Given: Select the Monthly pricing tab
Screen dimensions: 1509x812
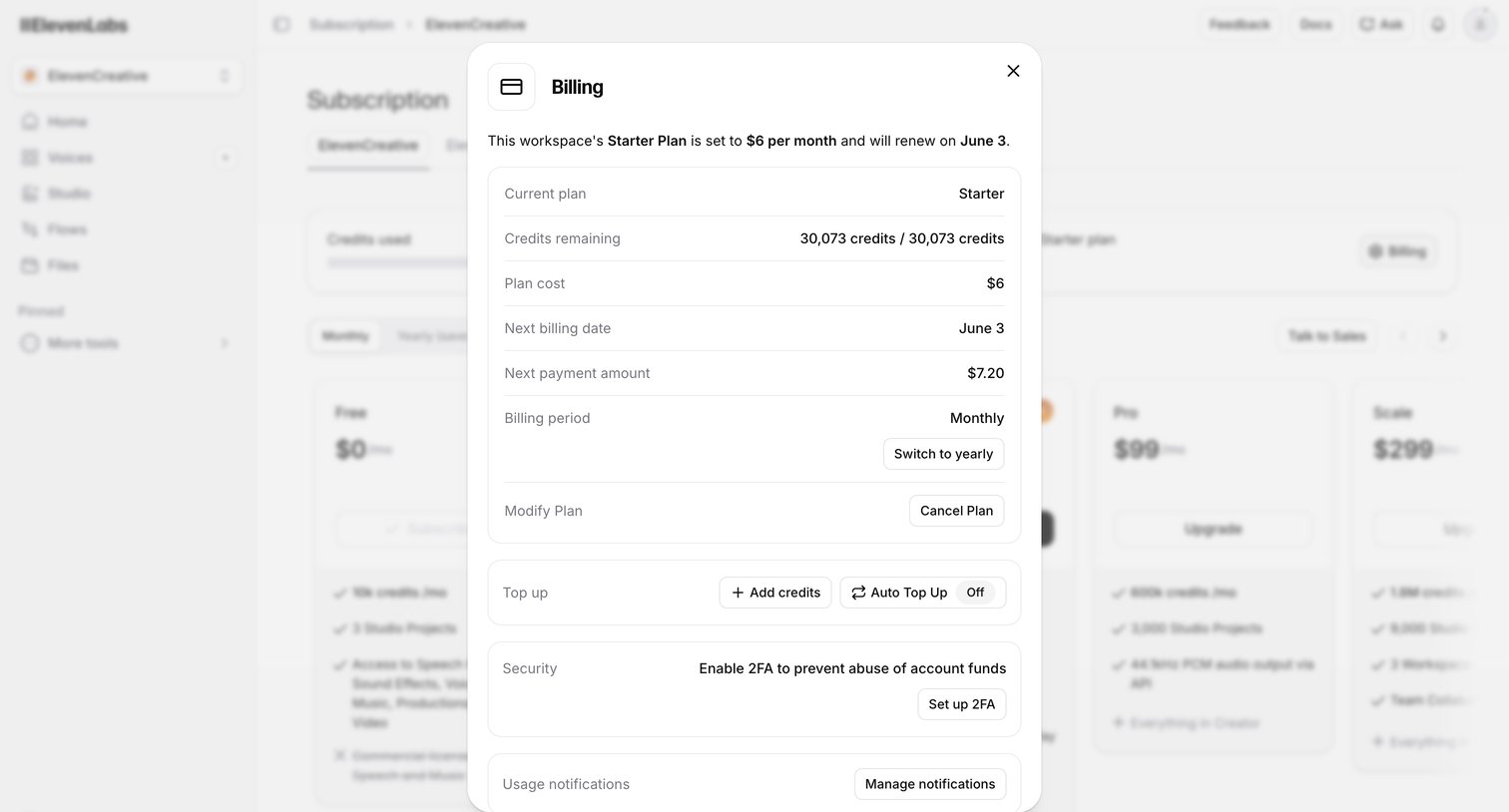Looking at the screenshot, I should pos(345,336).
